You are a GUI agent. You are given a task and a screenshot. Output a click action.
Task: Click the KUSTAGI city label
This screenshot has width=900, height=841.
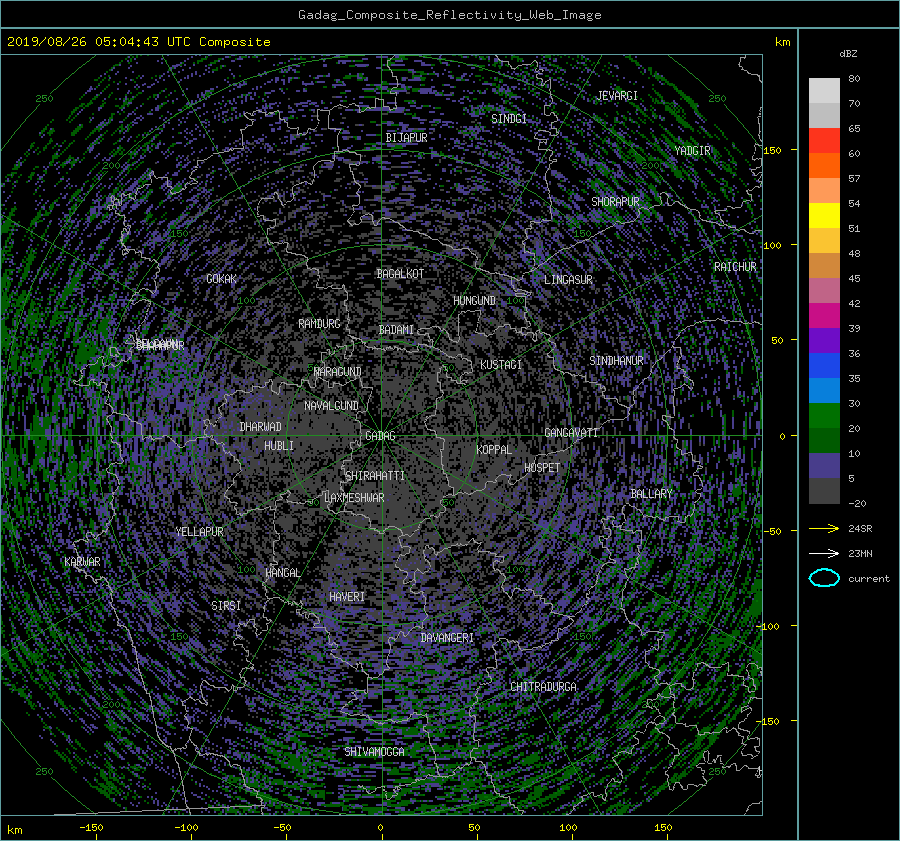[x=501, y=365]
